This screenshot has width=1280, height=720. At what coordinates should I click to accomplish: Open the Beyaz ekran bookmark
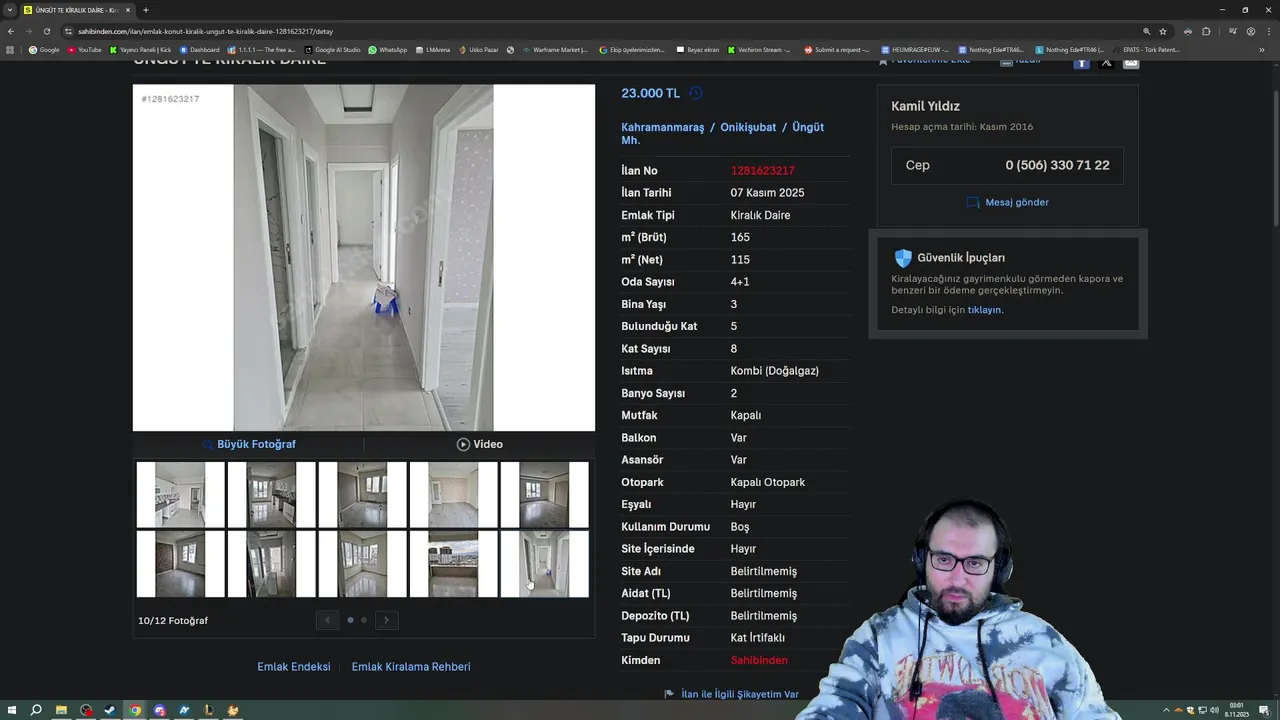point(697,49)
